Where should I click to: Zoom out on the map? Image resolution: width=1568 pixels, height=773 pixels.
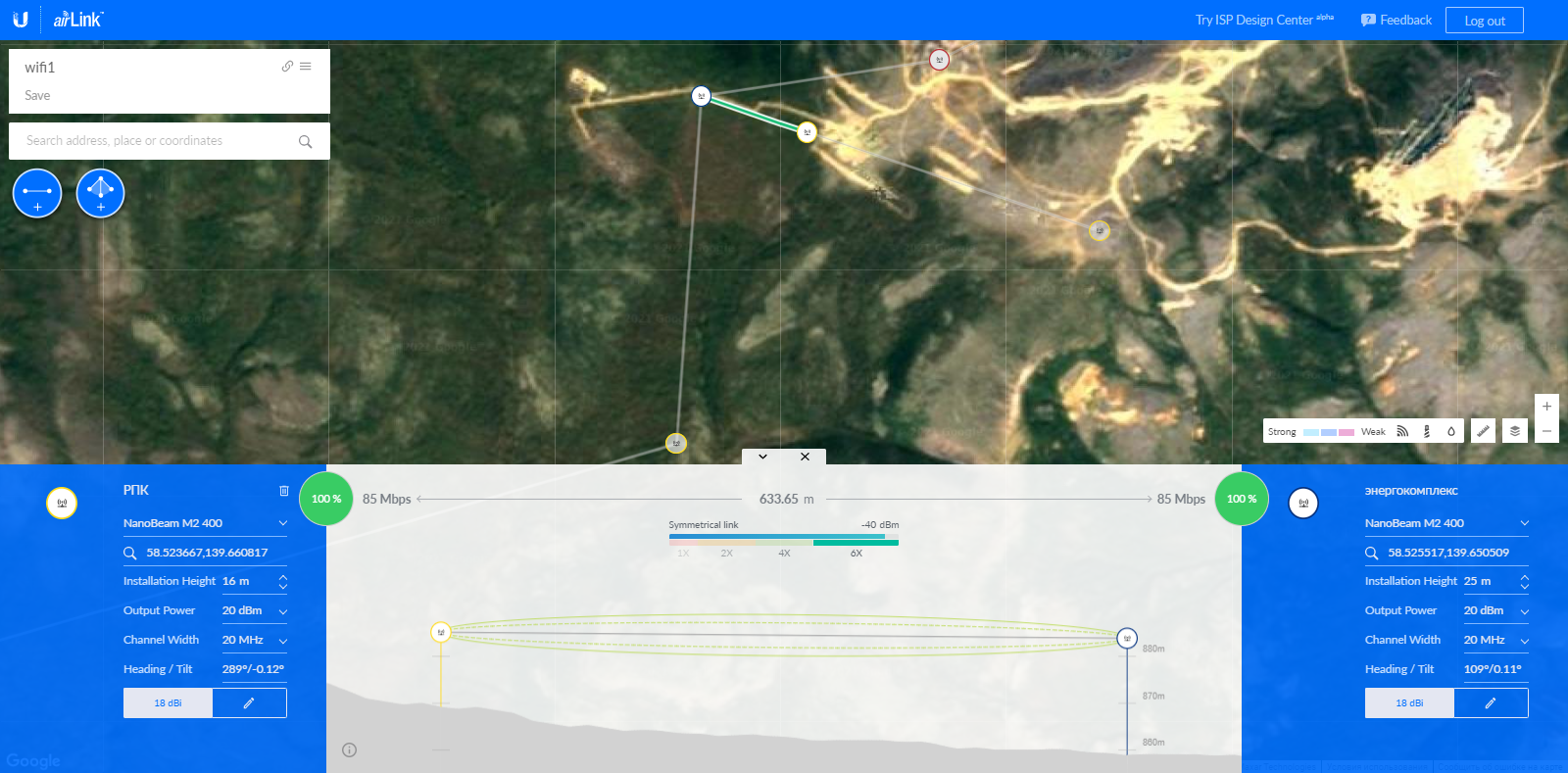coord(1546,431)
